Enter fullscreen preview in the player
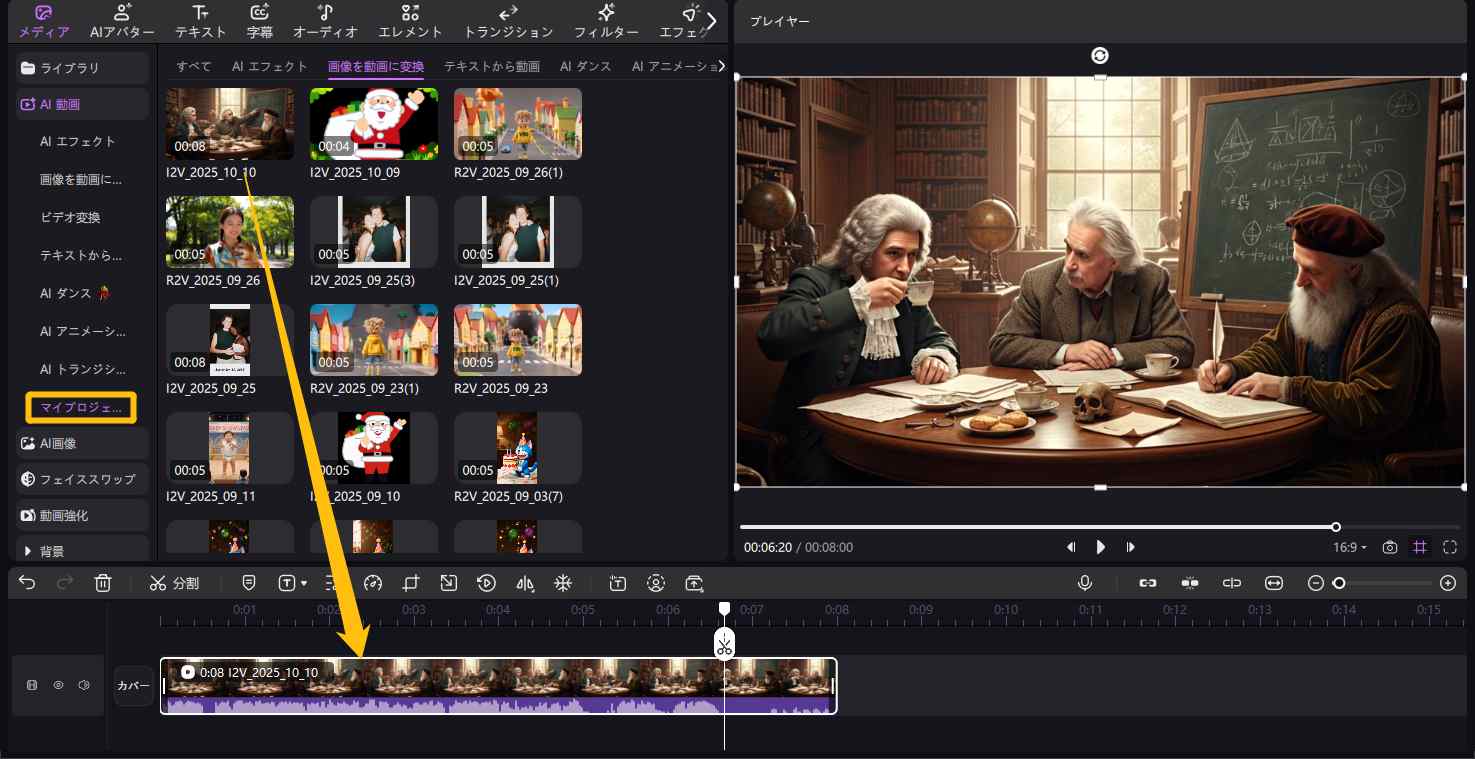This screenshot has width=1475, height=759. [1450, 547]
